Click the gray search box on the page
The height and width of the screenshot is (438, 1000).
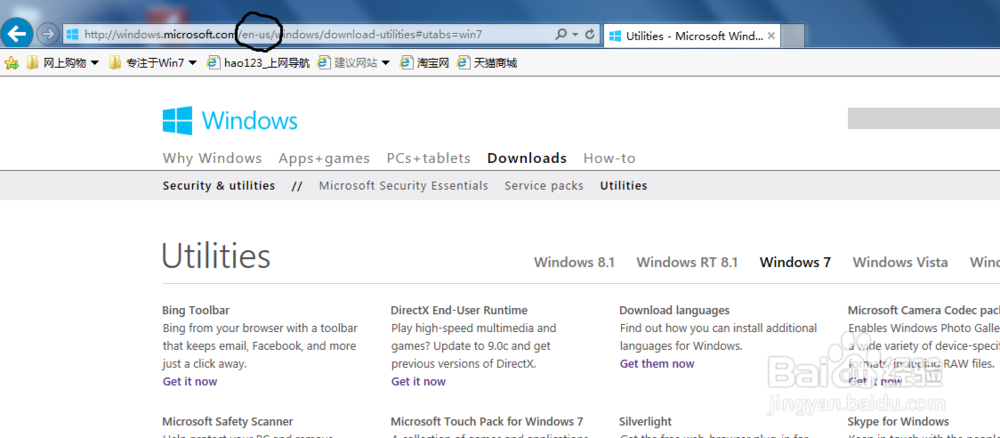[923, 119]
